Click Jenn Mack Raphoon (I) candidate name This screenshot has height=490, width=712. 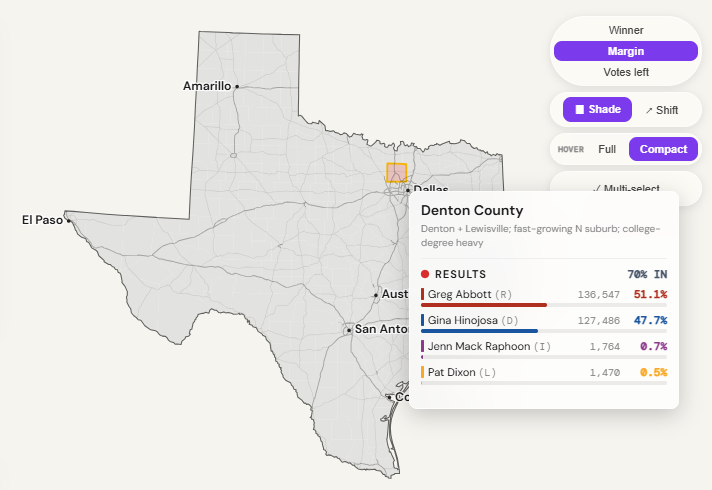pos(489,346)
